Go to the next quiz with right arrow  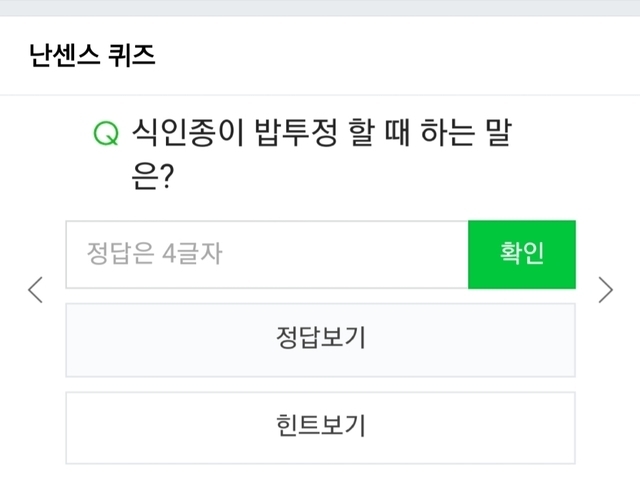[x=605, y=290]
